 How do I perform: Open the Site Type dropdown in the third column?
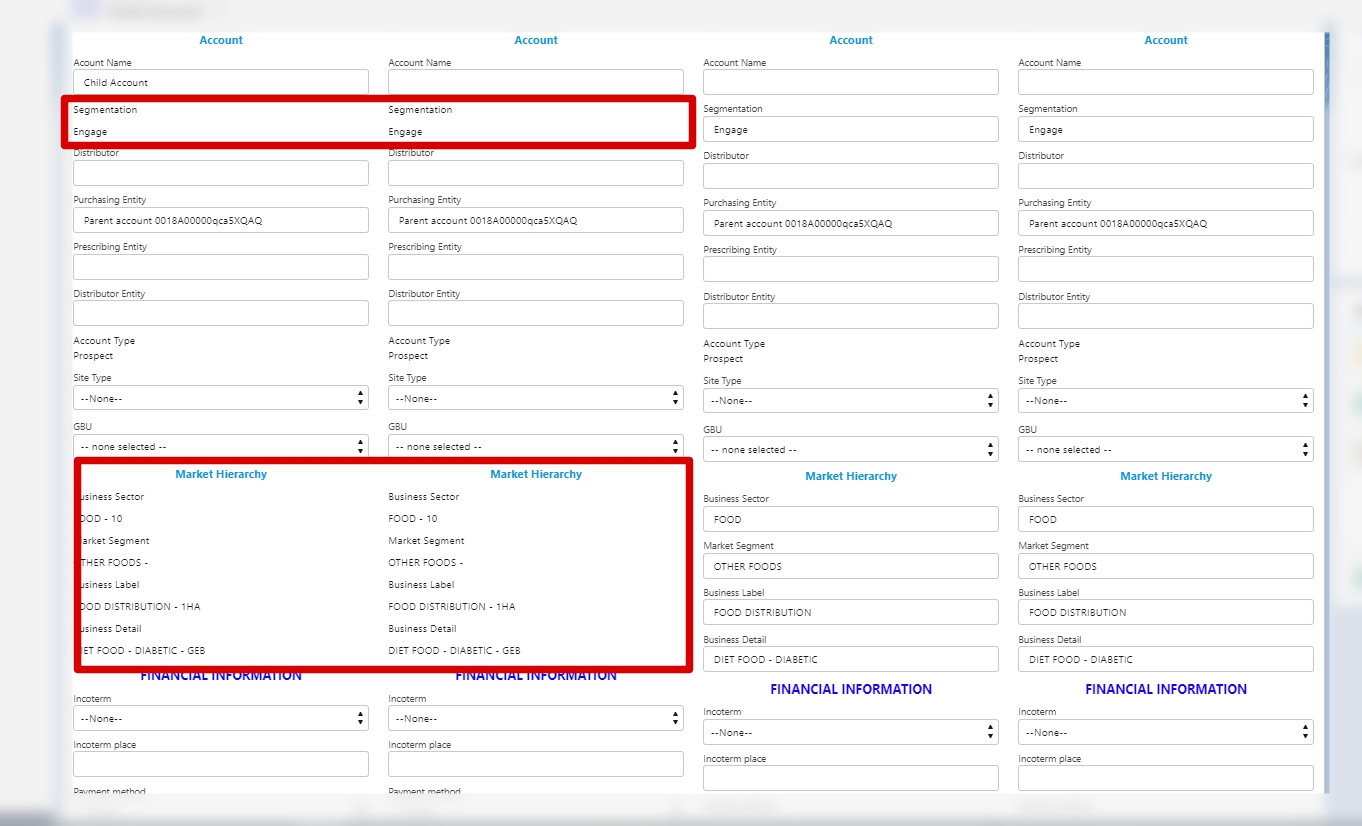851,401
